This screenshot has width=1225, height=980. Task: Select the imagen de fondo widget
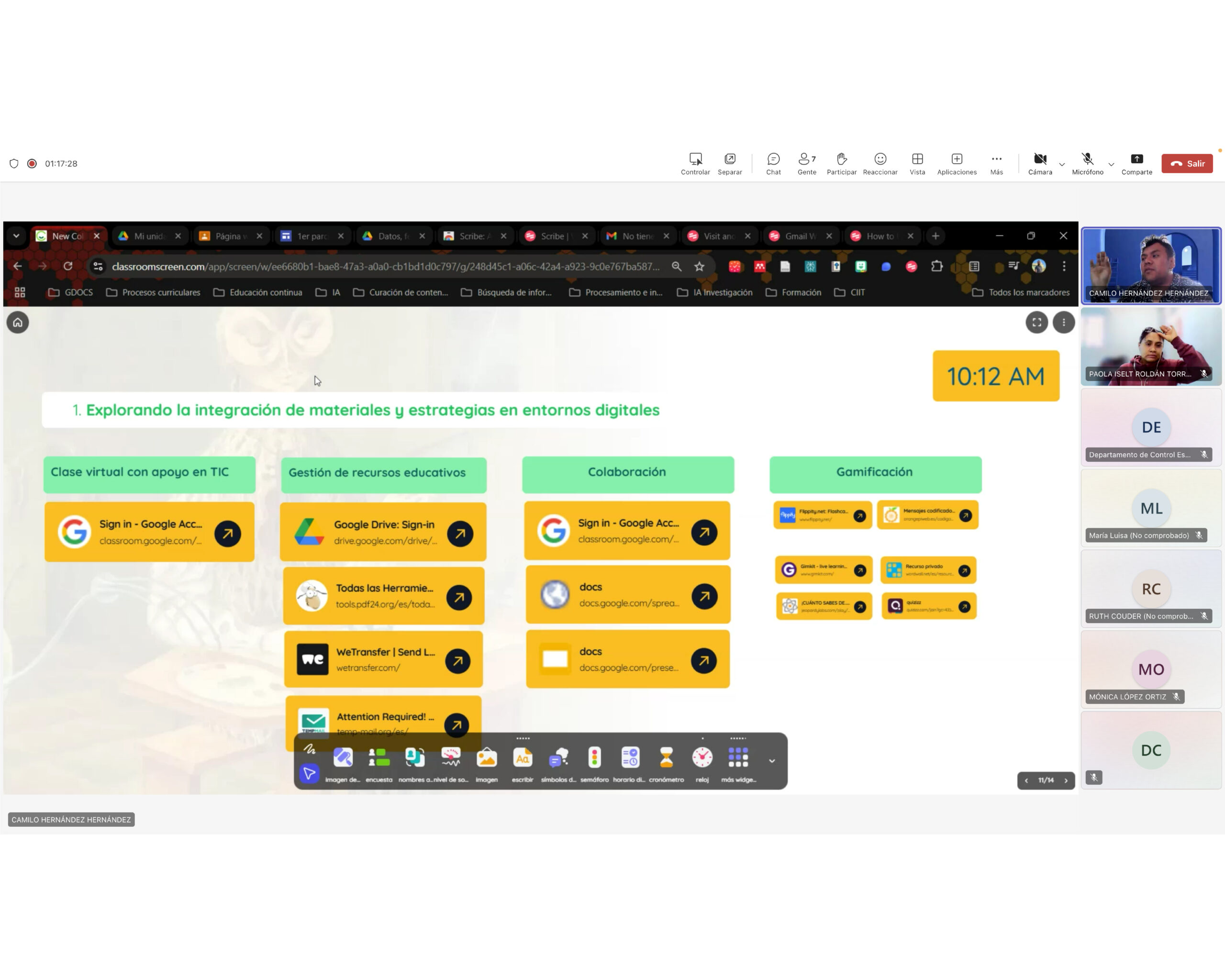click(x=343, y=765)
